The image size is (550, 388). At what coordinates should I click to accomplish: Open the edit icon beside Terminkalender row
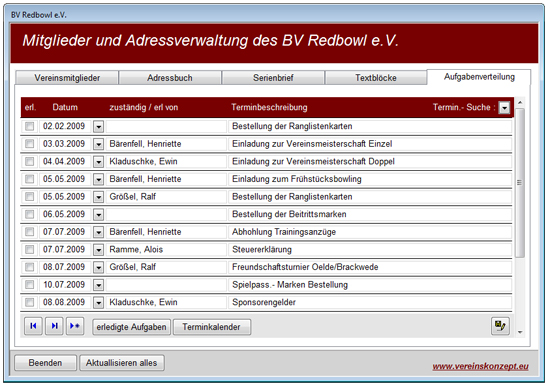pyautogui.click(x=500, y=326)
